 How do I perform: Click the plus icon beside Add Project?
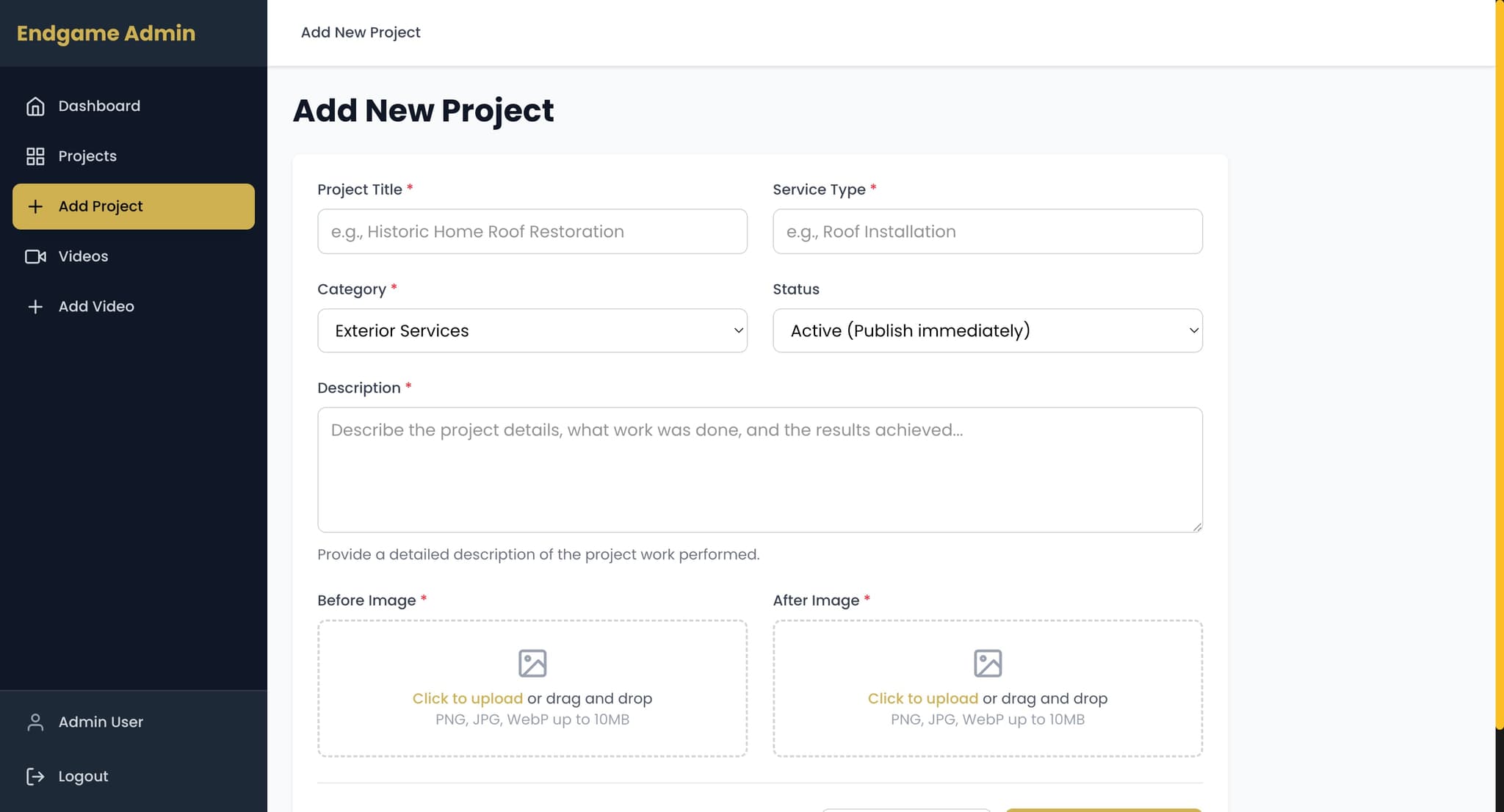(35, 206)
